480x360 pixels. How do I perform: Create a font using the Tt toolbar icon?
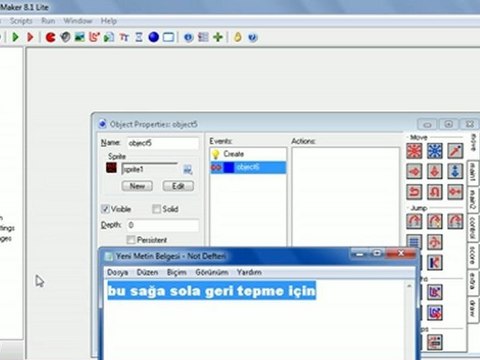pos(124,37)
